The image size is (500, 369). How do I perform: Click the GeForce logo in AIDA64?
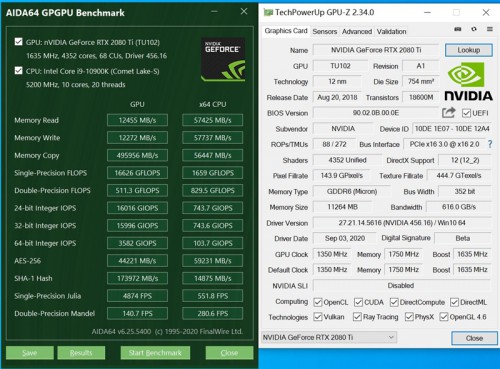pyautogui.click(x=223, y=59)
